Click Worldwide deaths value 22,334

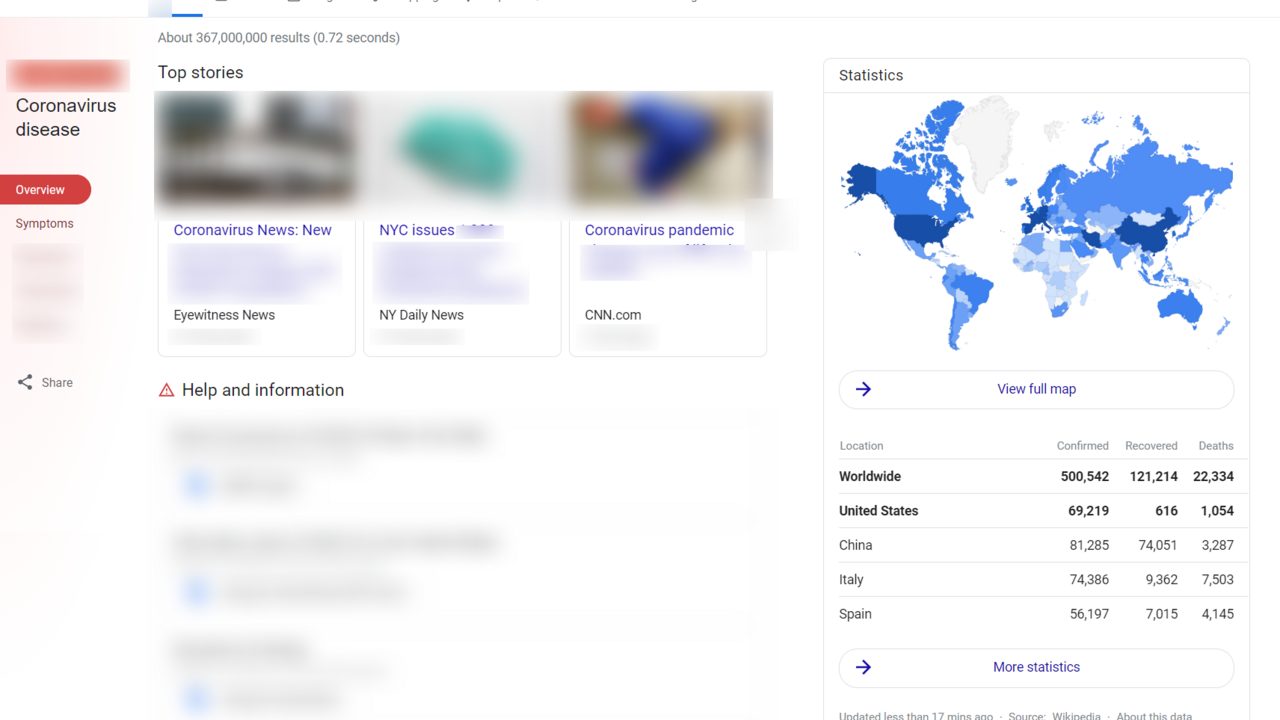1213,477
